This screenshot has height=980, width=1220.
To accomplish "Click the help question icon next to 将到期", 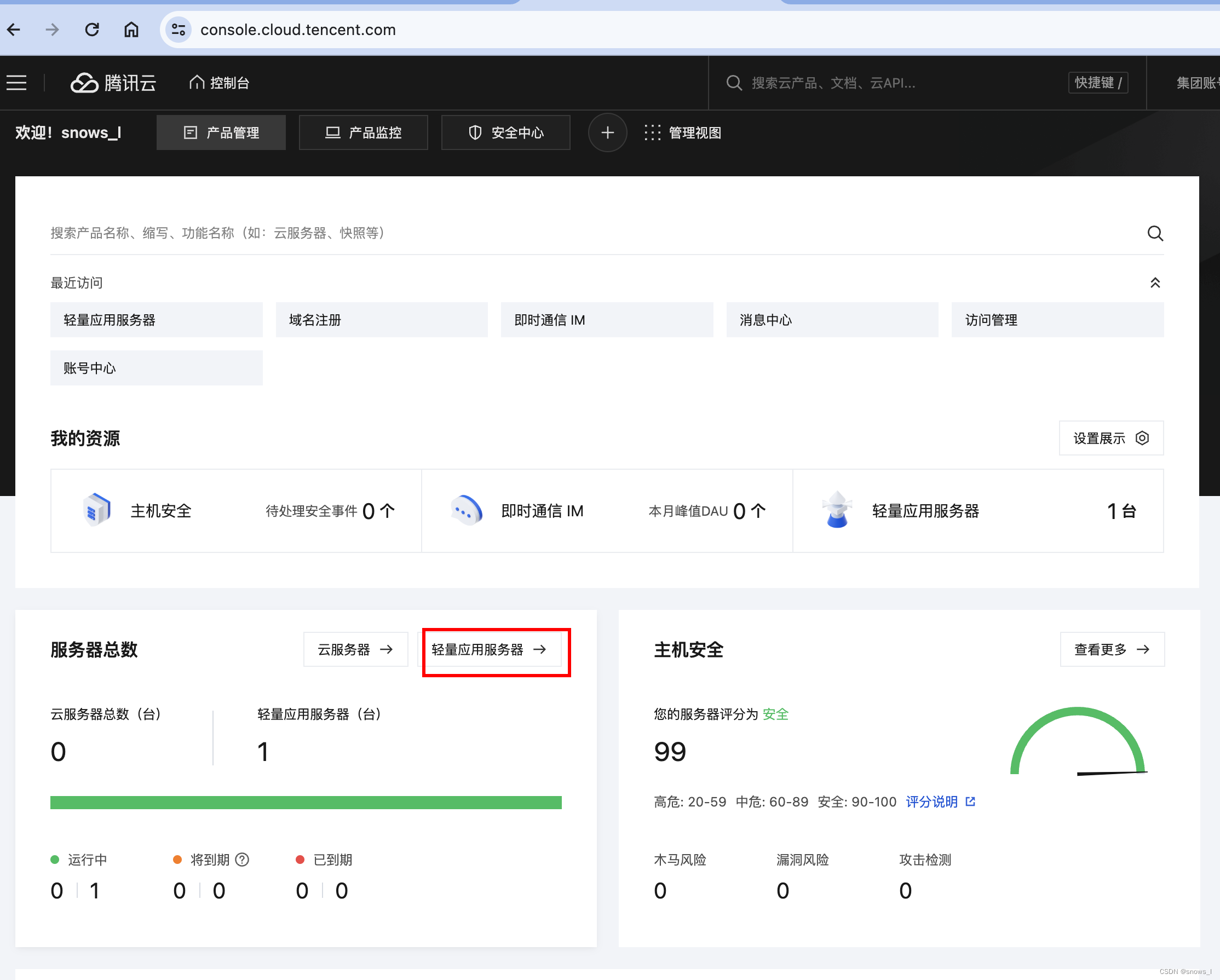I will point(242,860).
